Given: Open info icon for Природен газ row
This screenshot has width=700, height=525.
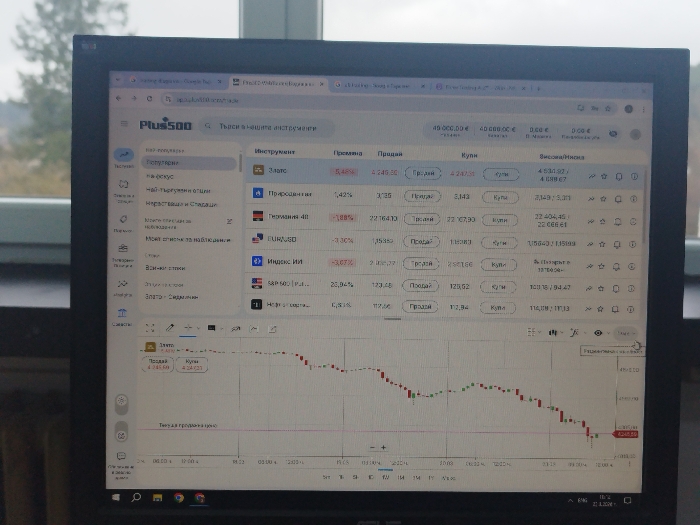Looking at the screenshot, I should 633,199.
